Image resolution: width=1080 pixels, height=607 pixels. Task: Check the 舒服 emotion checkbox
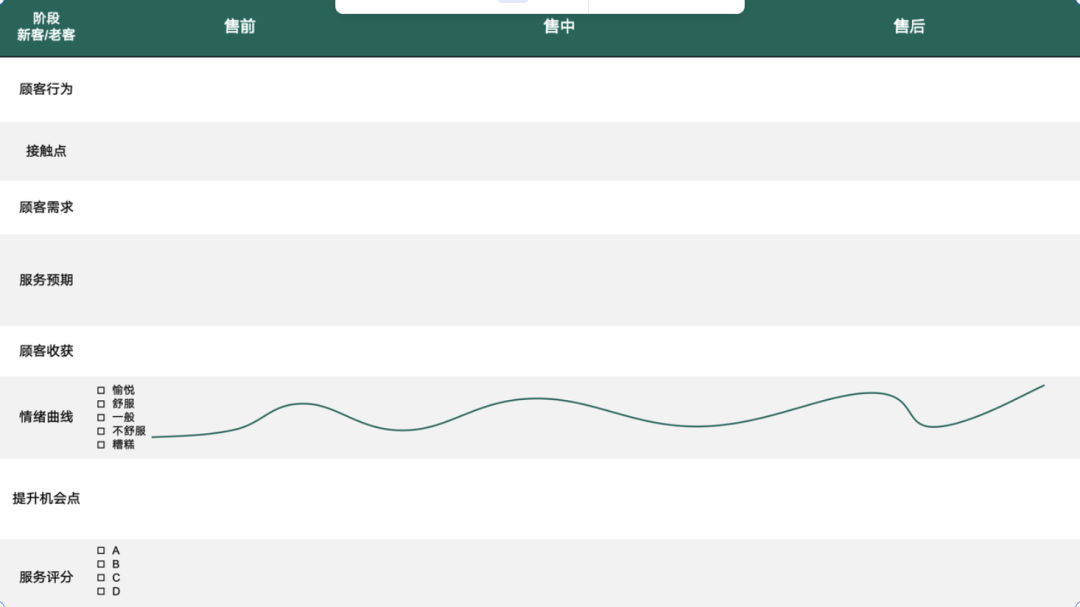(x=101, y=404)
